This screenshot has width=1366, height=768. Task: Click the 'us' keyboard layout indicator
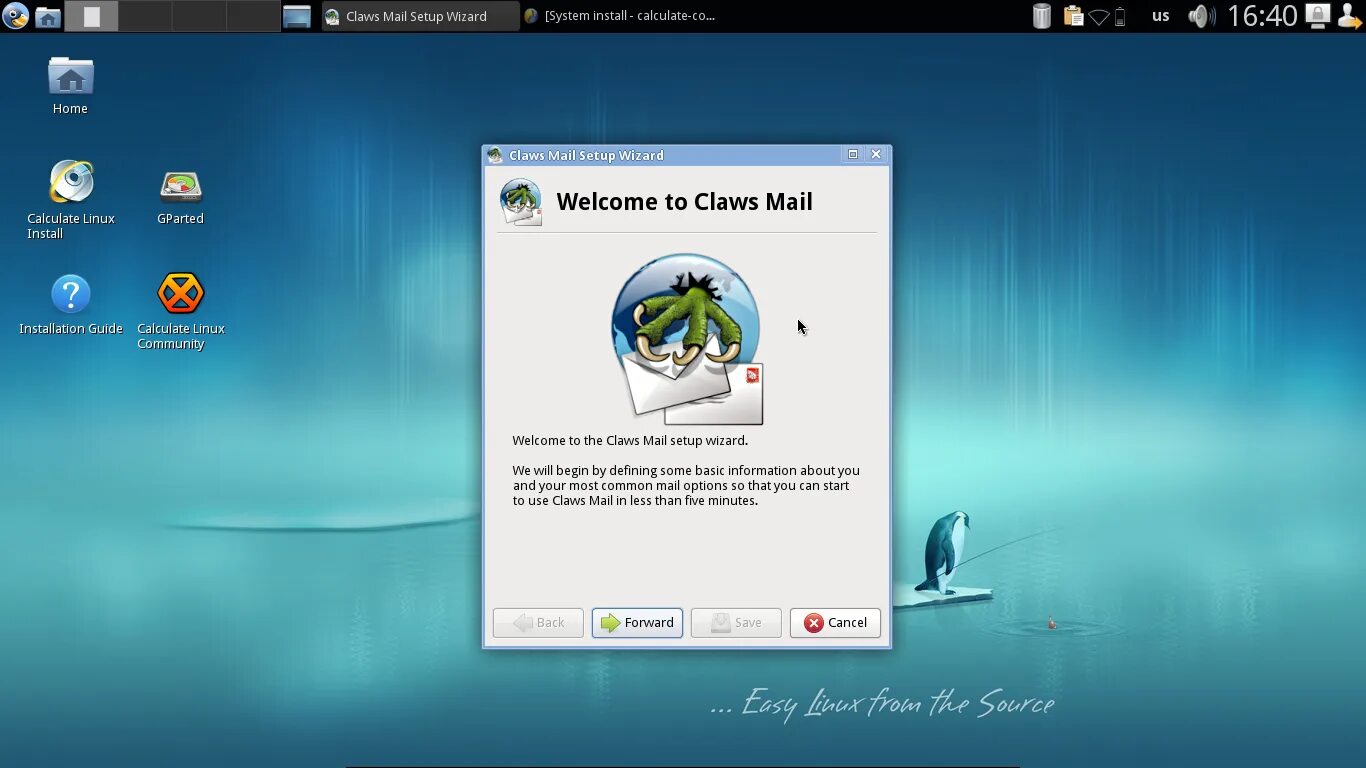(x=1160, y=16)
